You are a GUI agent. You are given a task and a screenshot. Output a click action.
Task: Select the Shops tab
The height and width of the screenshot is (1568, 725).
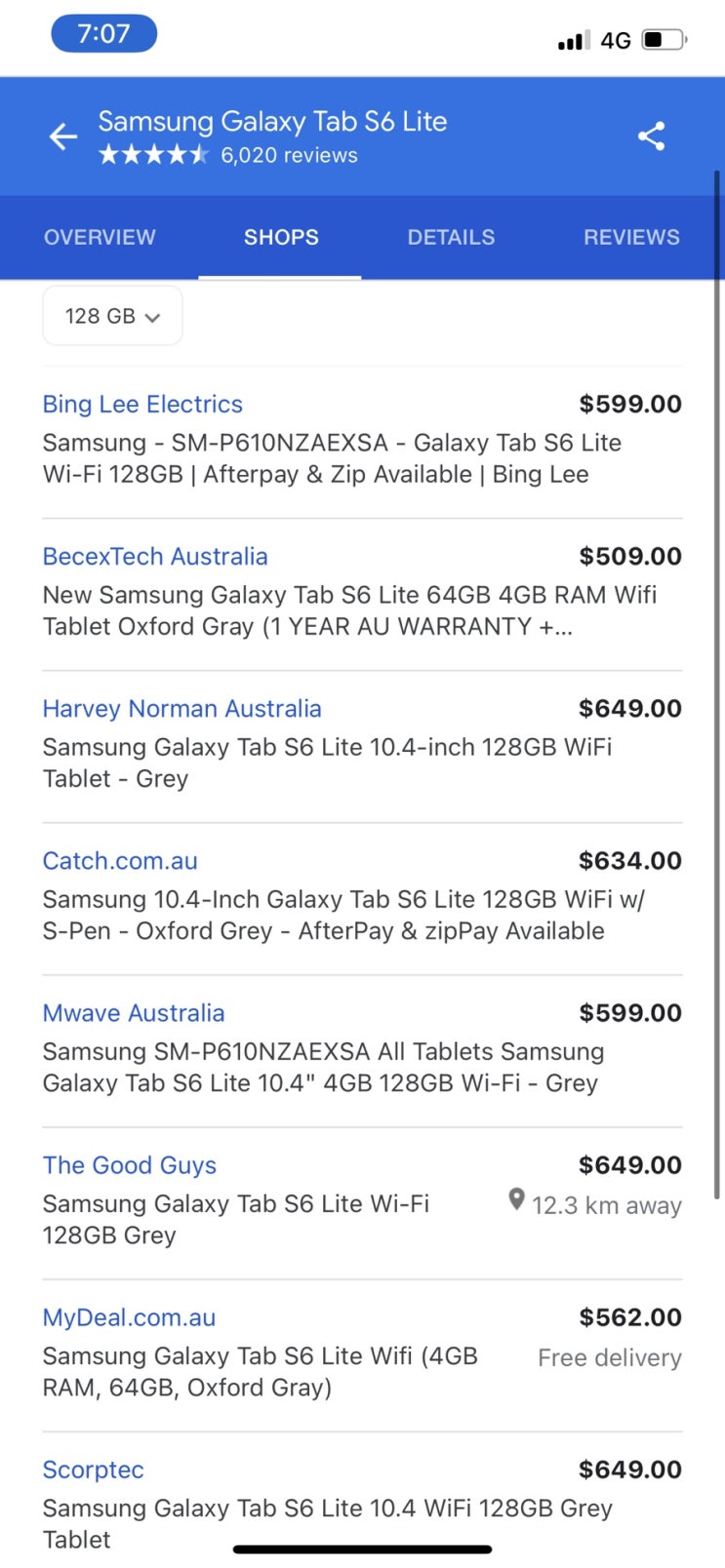pos(281,237)
